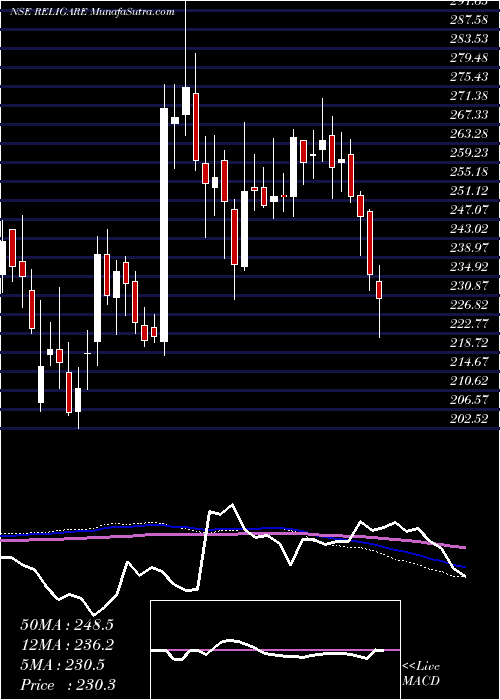This screenshot has height=700, width=500.
Task: Select the 267.33 price axis label
Action: 469,115
